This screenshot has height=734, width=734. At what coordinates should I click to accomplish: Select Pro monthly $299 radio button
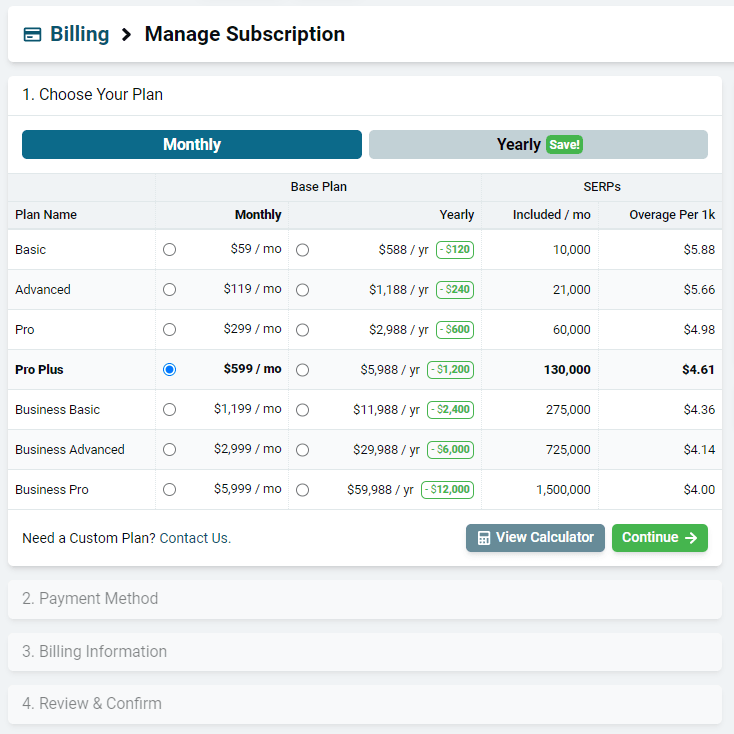(169, 330)
